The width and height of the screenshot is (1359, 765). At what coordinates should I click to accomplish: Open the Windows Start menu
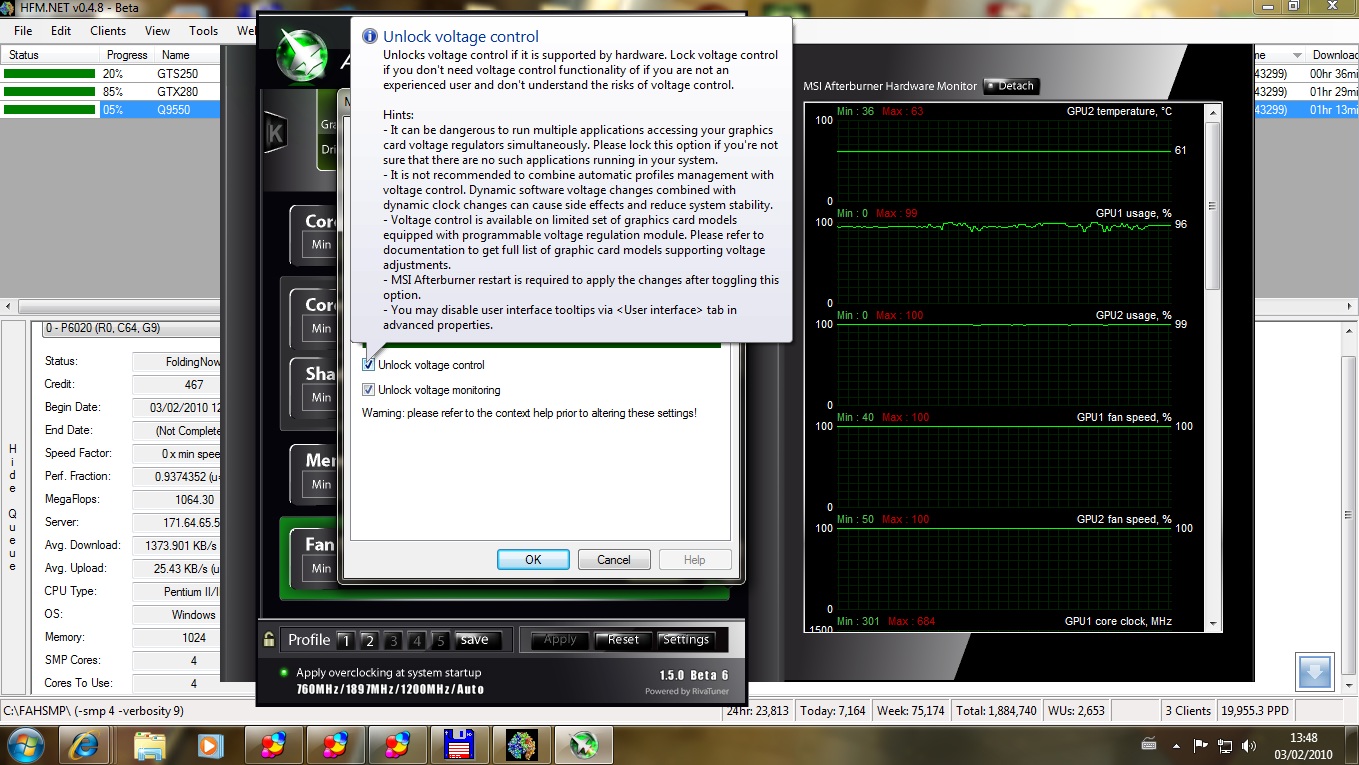(x=24, y=745)
